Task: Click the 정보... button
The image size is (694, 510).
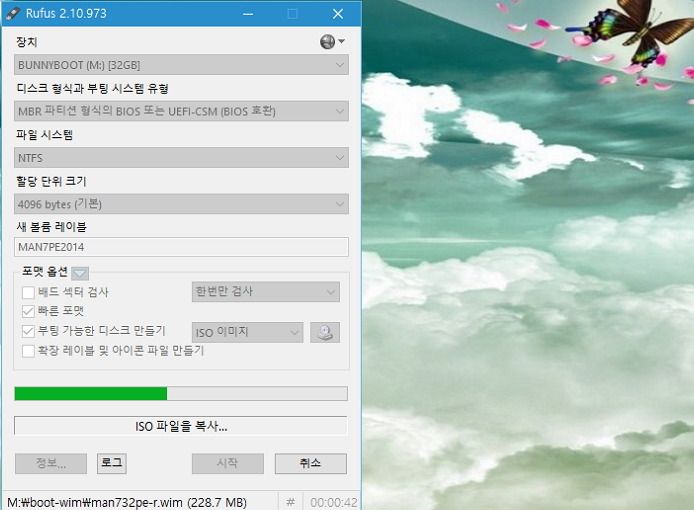Action: tap(51, 464)
